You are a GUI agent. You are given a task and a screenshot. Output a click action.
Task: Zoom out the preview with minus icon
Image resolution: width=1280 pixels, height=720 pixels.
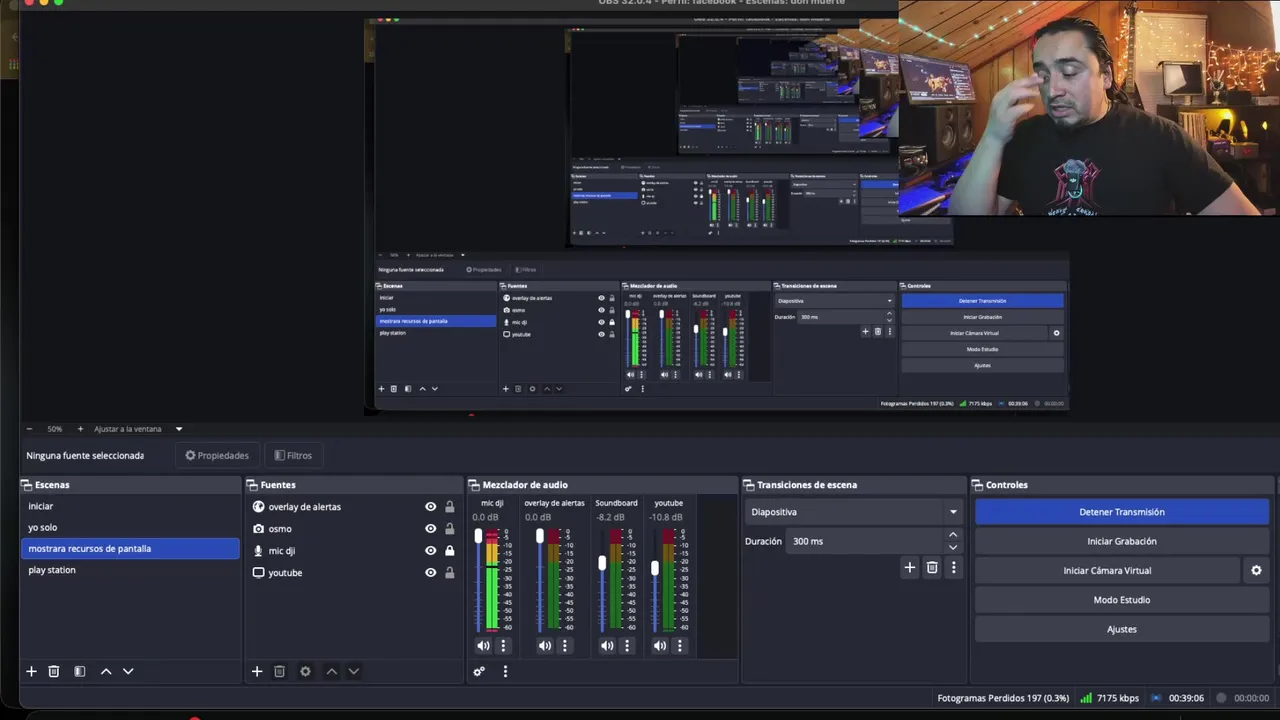(x=29, y=429)
